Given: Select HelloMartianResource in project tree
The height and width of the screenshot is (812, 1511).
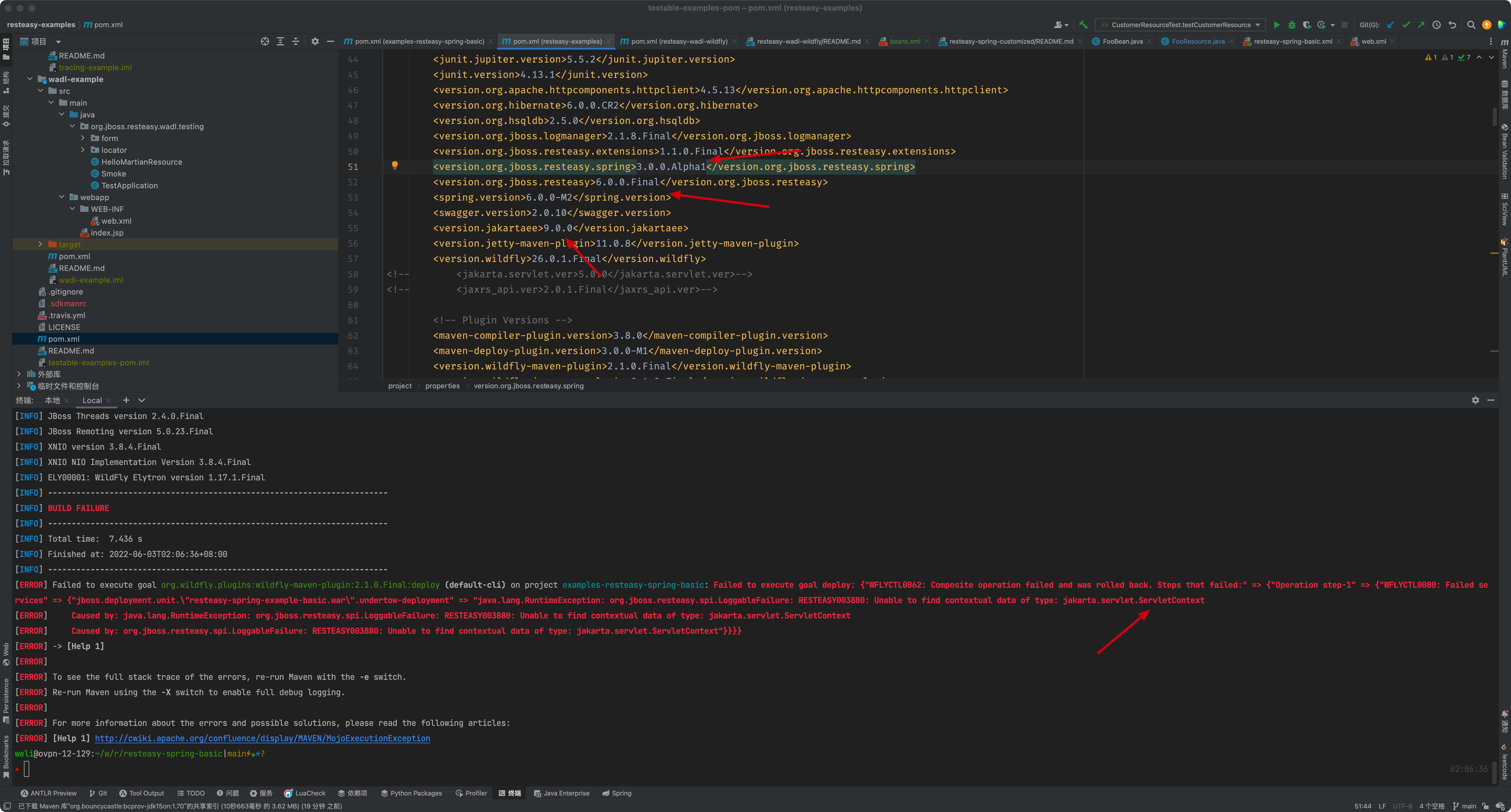Looking at the screenshot, I should pos(141,162).
